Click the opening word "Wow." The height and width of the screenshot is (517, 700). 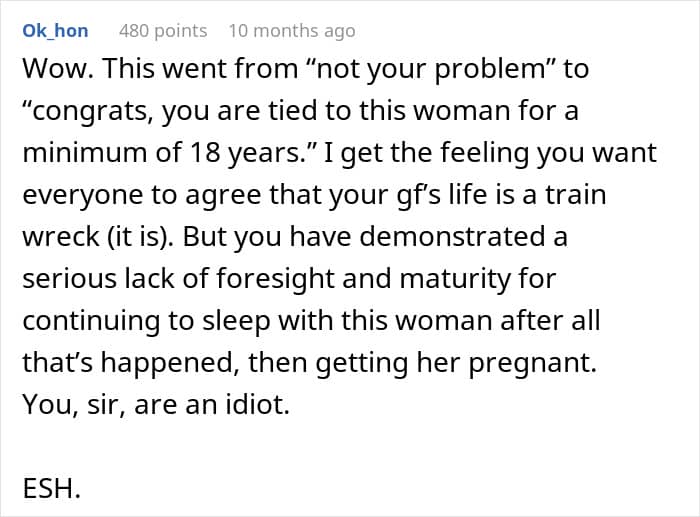(55, 70)
